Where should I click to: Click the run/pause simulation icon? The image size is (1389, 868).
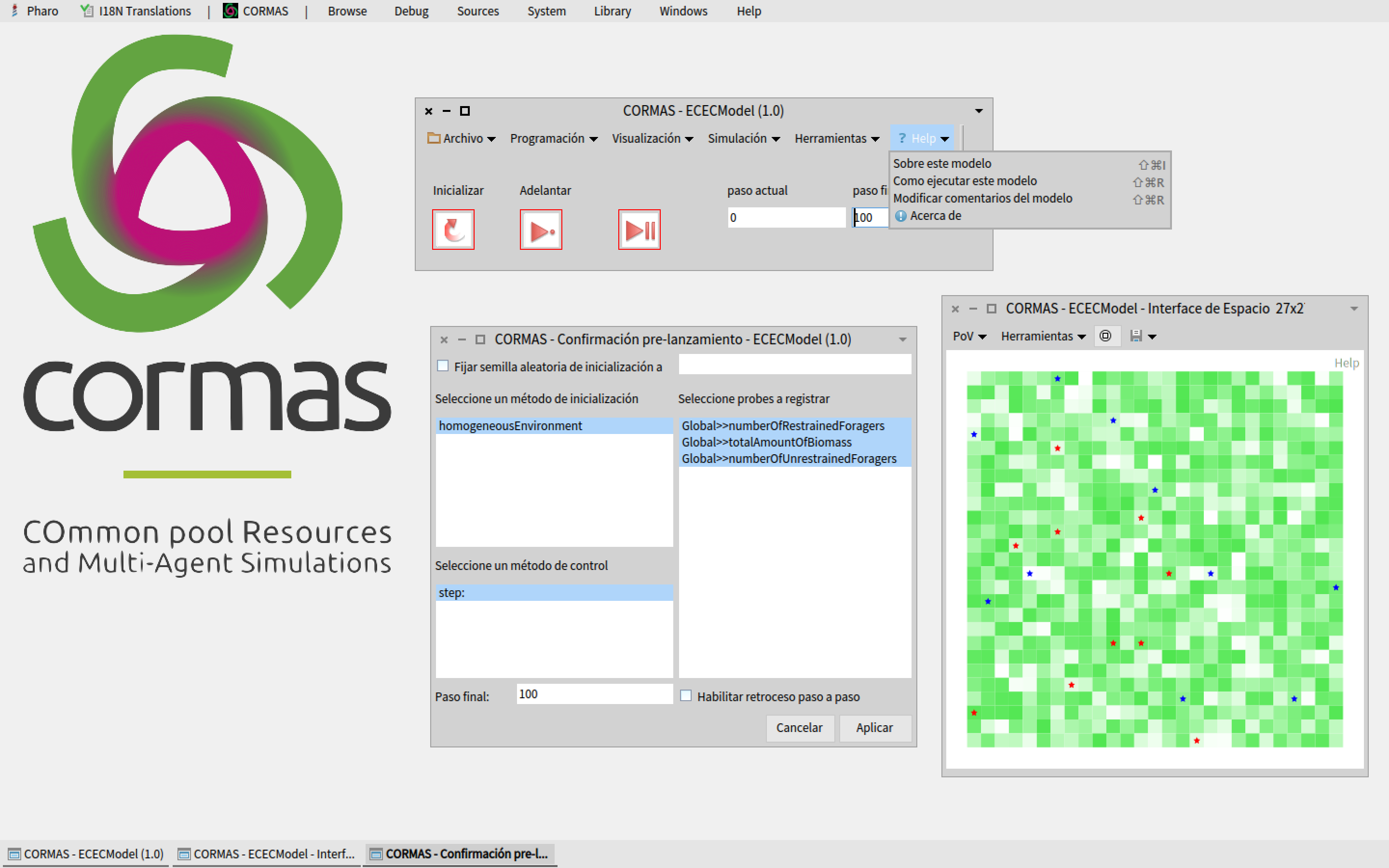pos(640,230)
